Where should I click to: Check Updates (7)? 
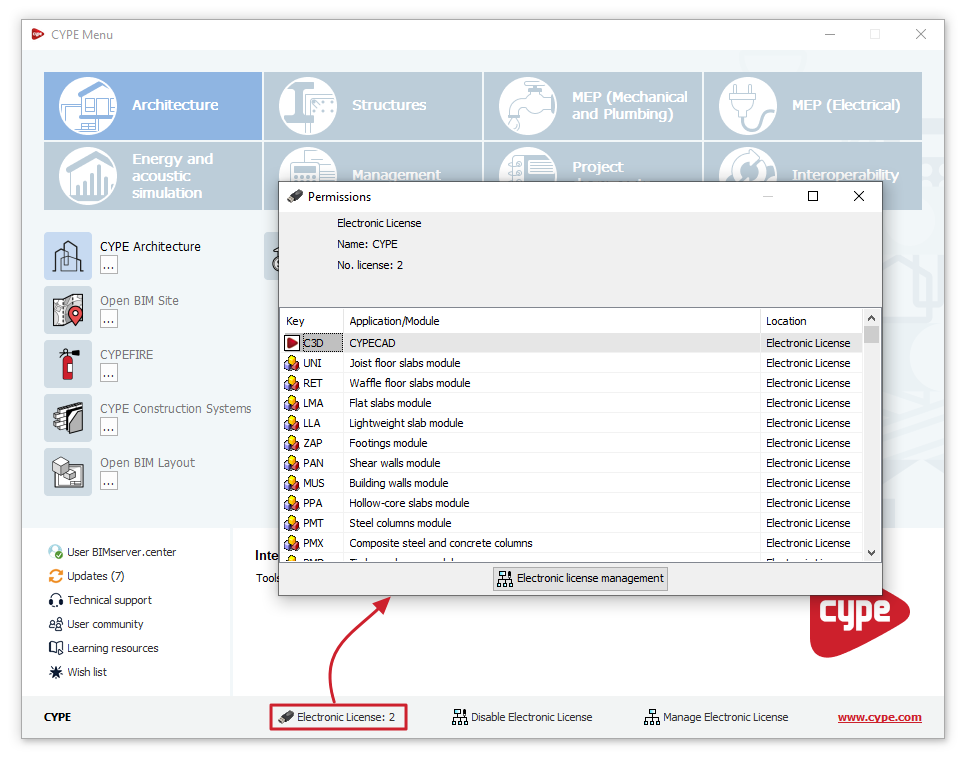pyautogui.click(x=87, y=576)
